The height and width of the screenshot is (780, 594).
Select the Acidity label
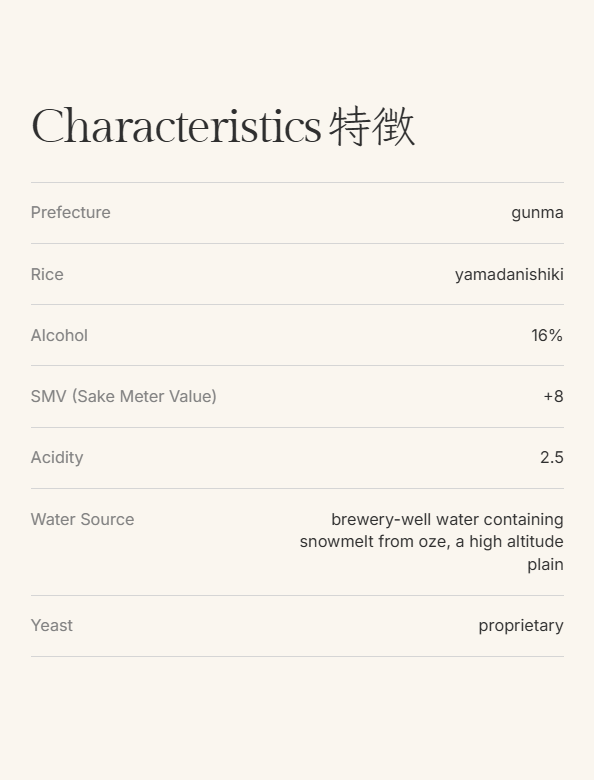(57, 458)
